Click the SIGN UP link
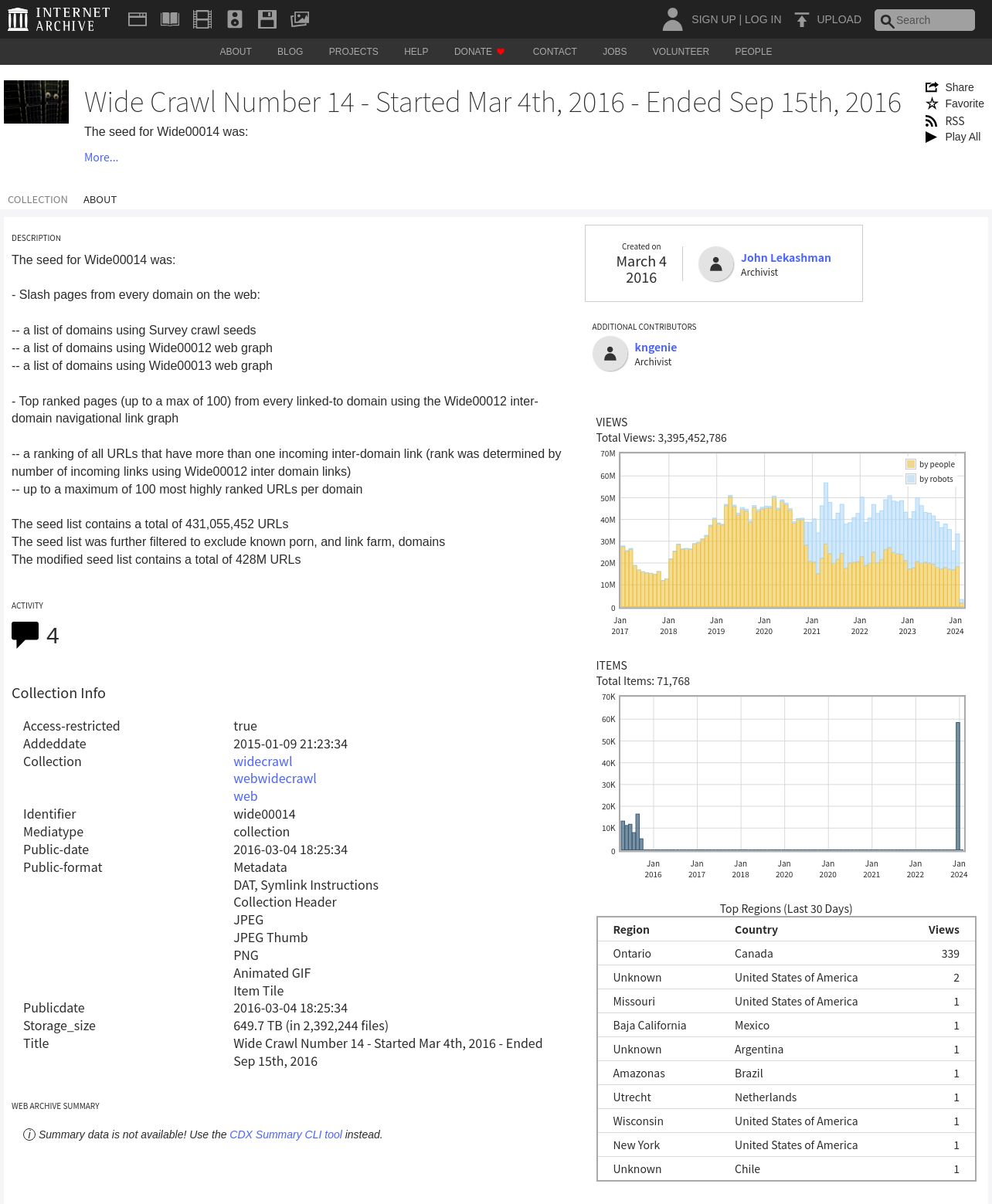The image size is (992, 1204). click(713, 19)
